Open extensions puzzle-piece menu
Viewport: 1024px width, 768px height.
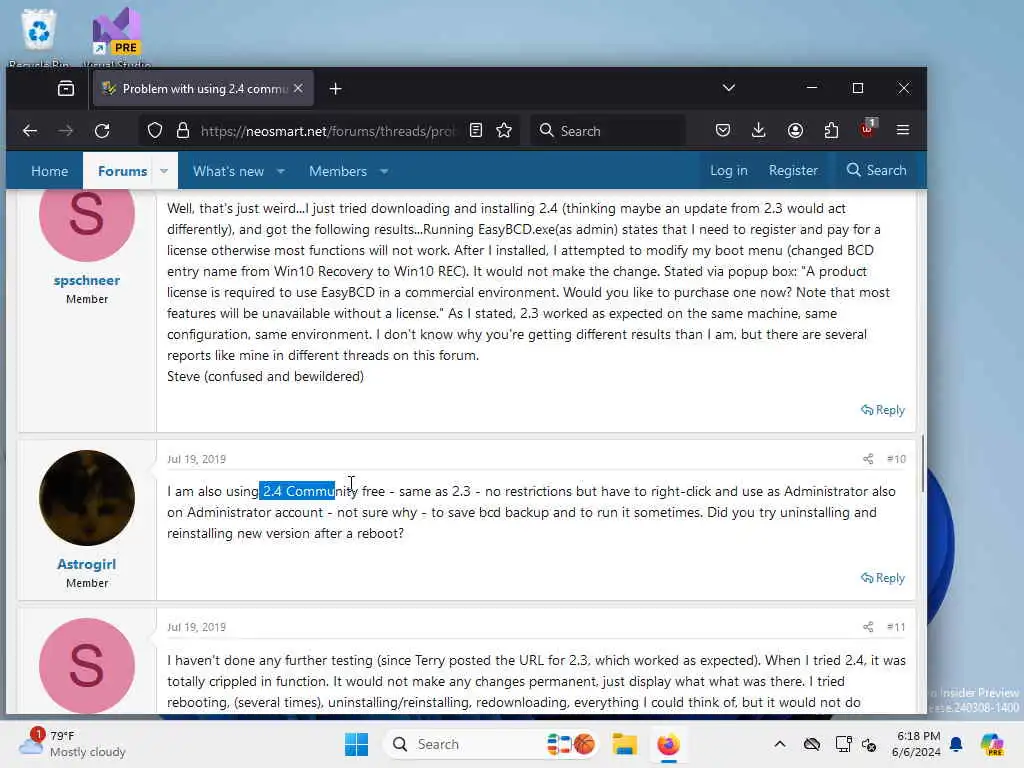tap(831, 131)
